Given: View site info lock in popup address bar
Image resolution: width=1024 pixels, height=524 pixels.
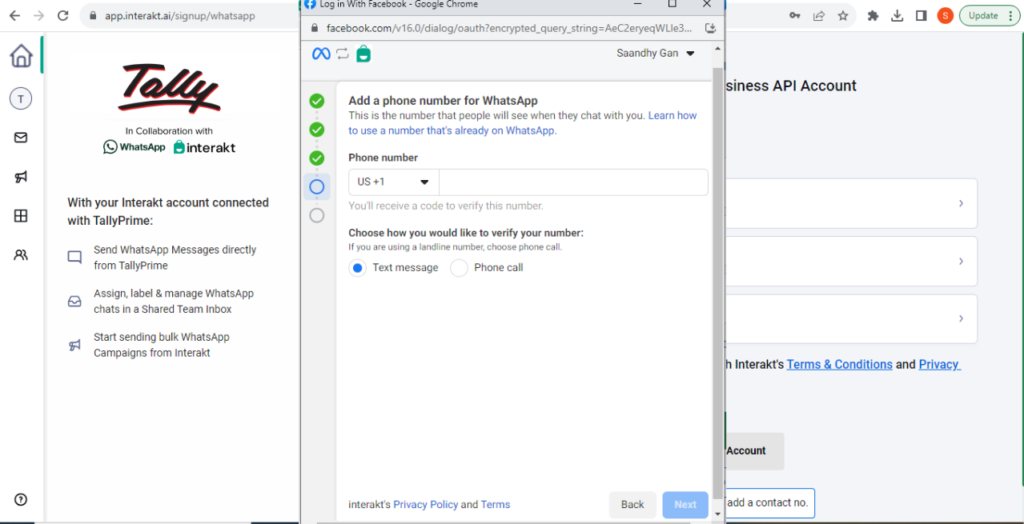Looking at the screenshot, I should 314,28.
